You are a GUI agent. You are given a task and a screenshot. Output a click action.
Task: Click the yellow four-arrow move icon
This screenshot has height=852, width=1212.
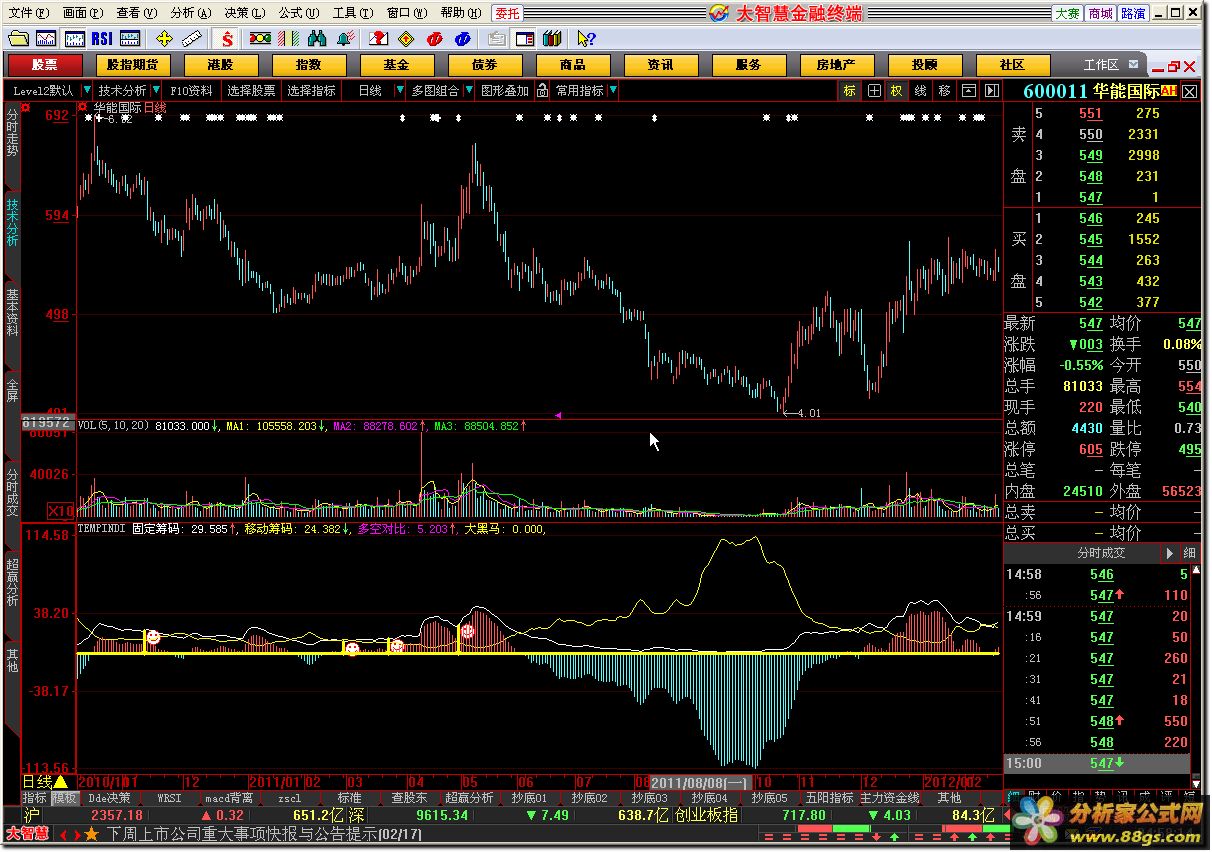click(164, 39)
